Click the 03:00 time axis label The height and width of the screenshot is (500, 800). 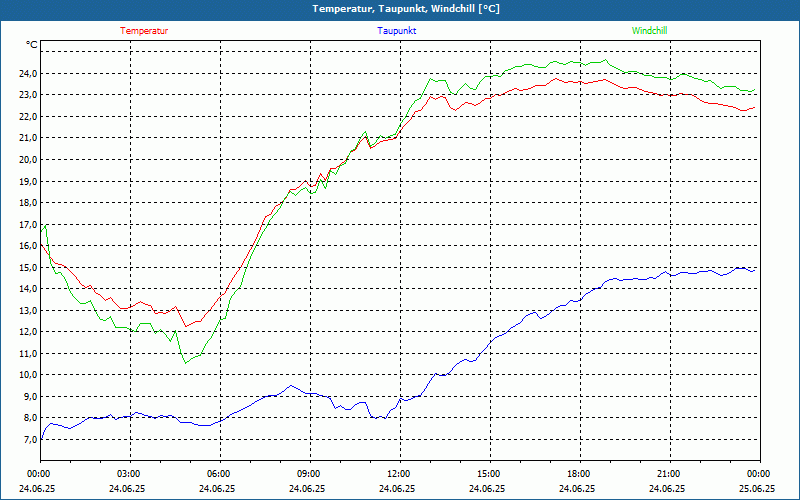pos(130,474)
